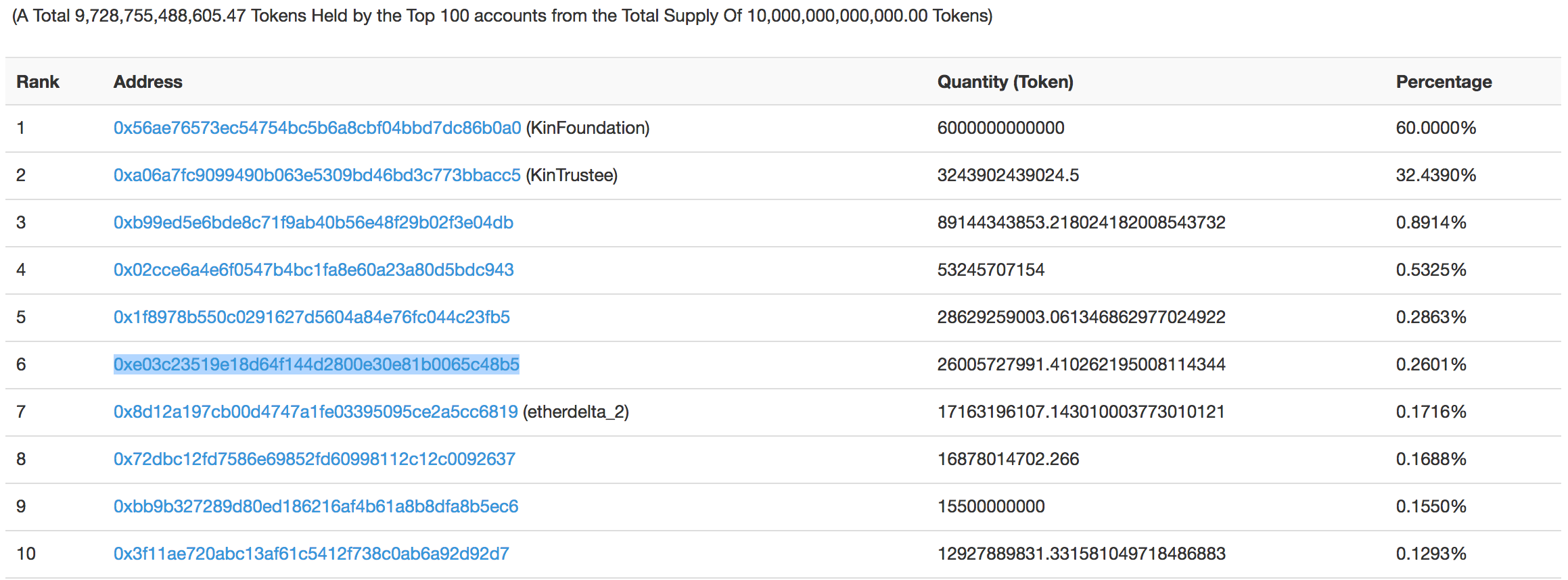The image size is (1568, 580).
Task: Click the Address column header
Action: click(148, 82)
